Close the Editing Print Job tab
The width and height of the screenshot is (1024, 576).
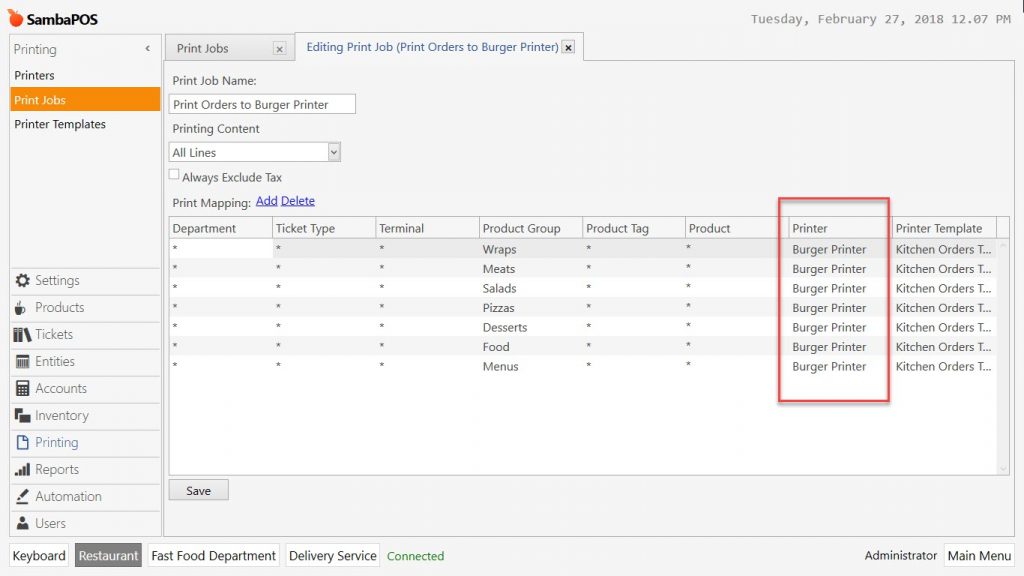pos(569,48)
